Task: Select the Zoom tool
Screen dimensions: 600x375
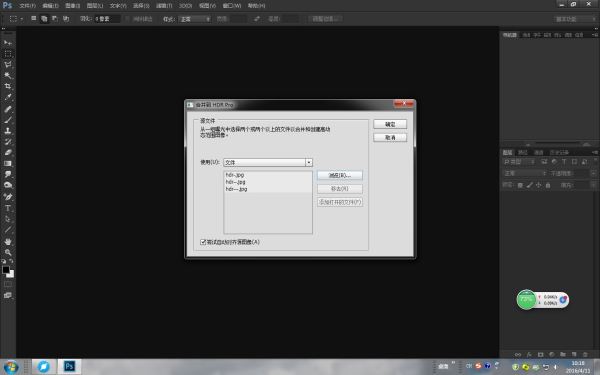Action: pos(8,253)
